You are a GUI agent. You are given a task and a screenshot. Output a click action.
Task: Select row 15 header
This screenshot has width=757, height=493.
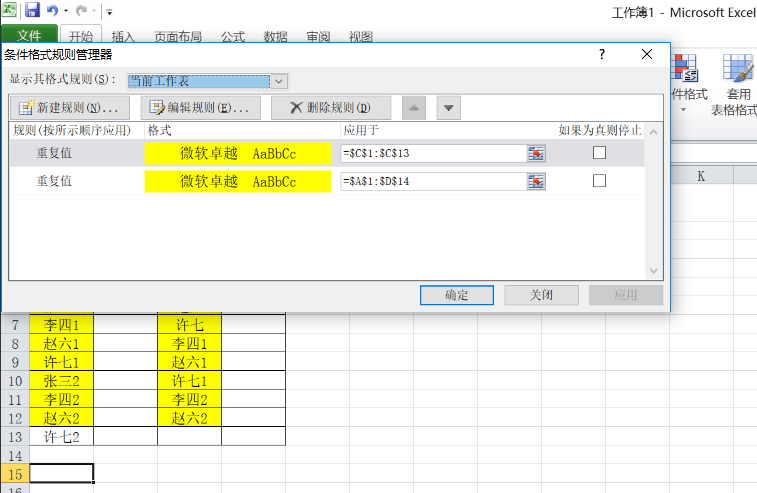point(15,474)
